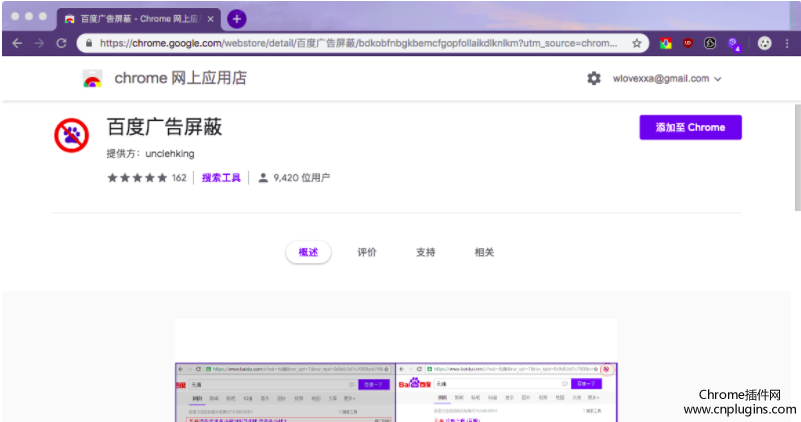Click the browser forward arrow
Image resolution: width=801 pixels, height=422 pixels.
[39, 43]
